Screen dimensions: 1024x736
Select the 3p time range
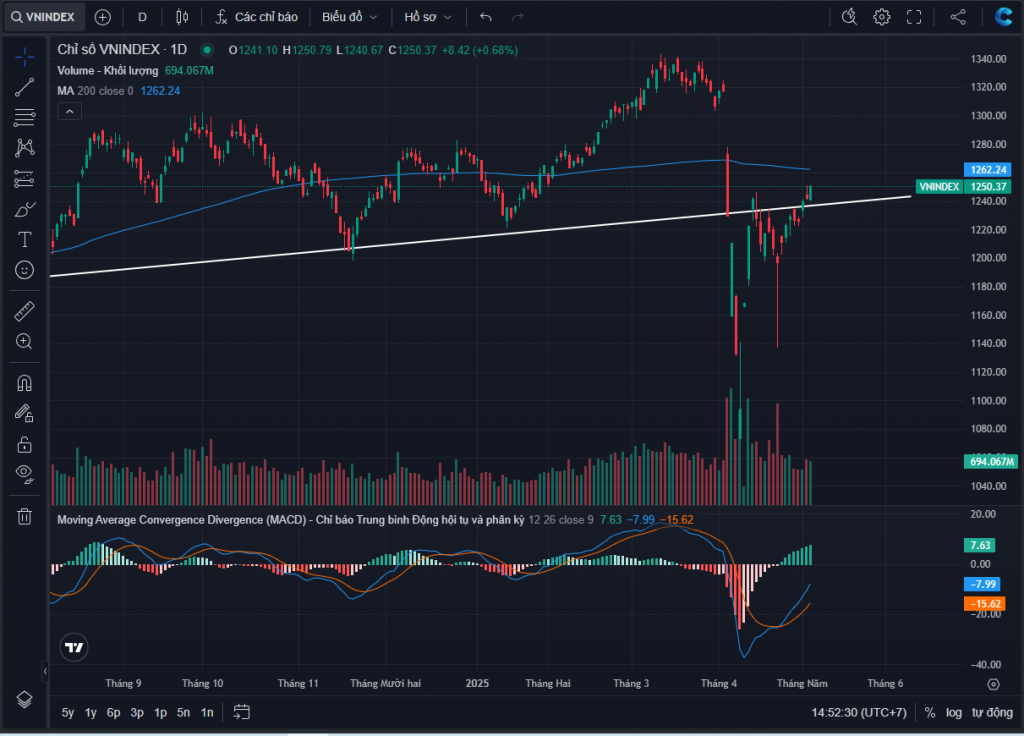click(137, 712)
